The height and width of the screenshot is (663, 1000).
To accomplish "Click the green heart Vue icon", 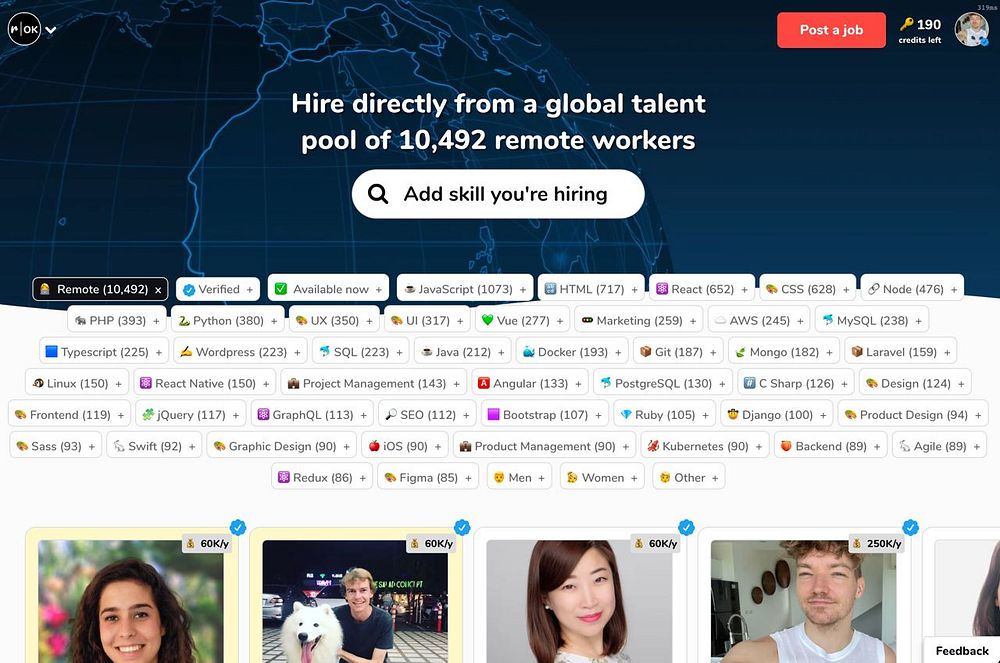I will 488,320.
